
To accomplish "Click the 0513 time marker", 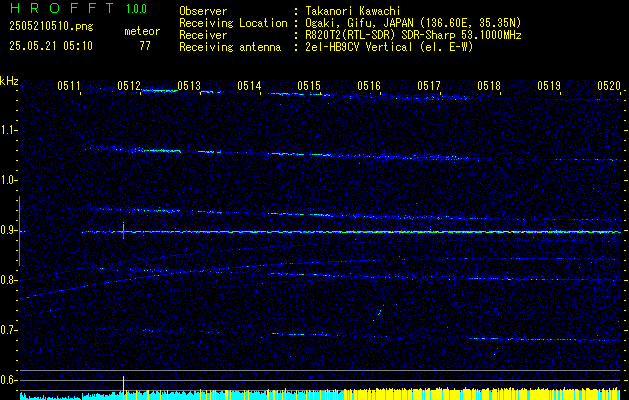I will (x=189, y=85).
